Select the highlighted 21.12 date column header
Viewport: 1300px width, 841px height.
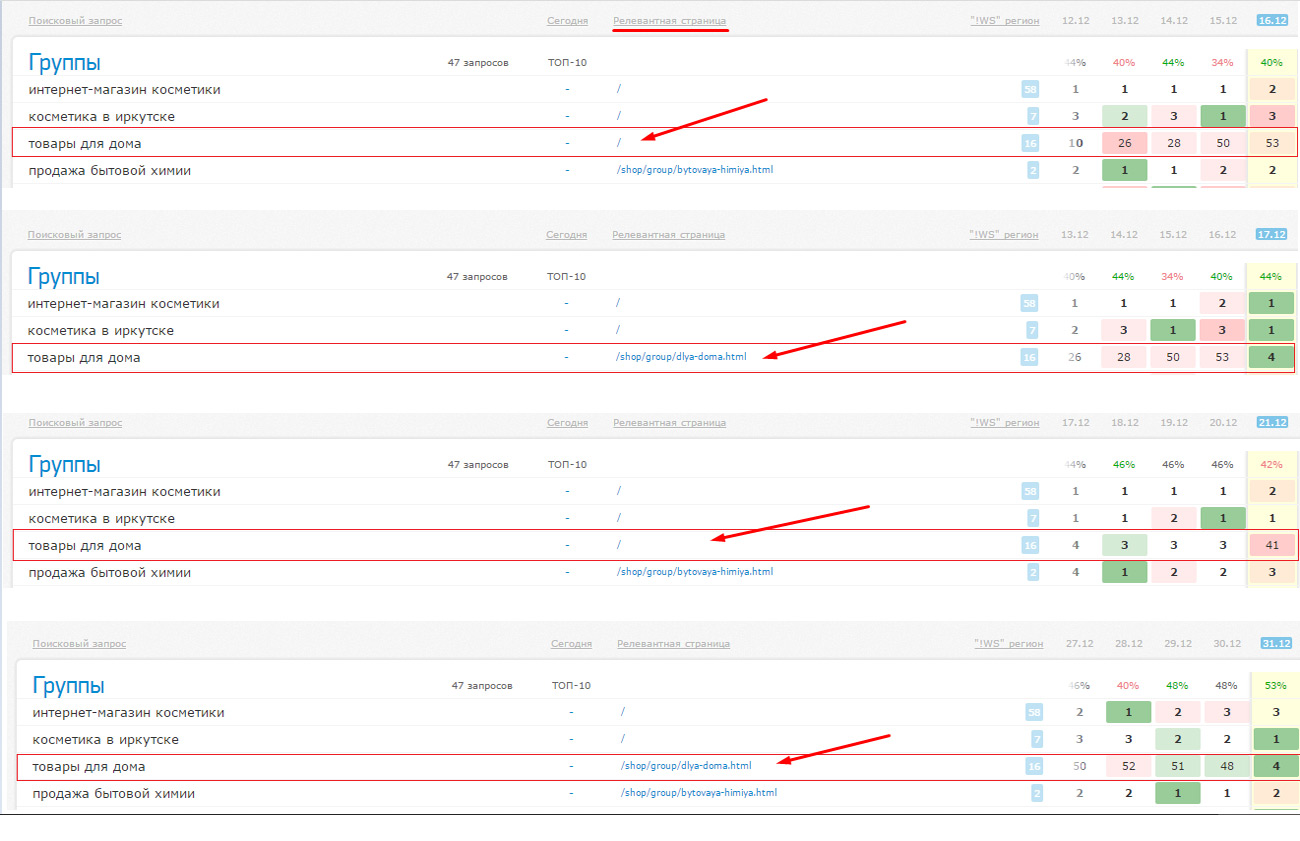[x=1272, y=423]
